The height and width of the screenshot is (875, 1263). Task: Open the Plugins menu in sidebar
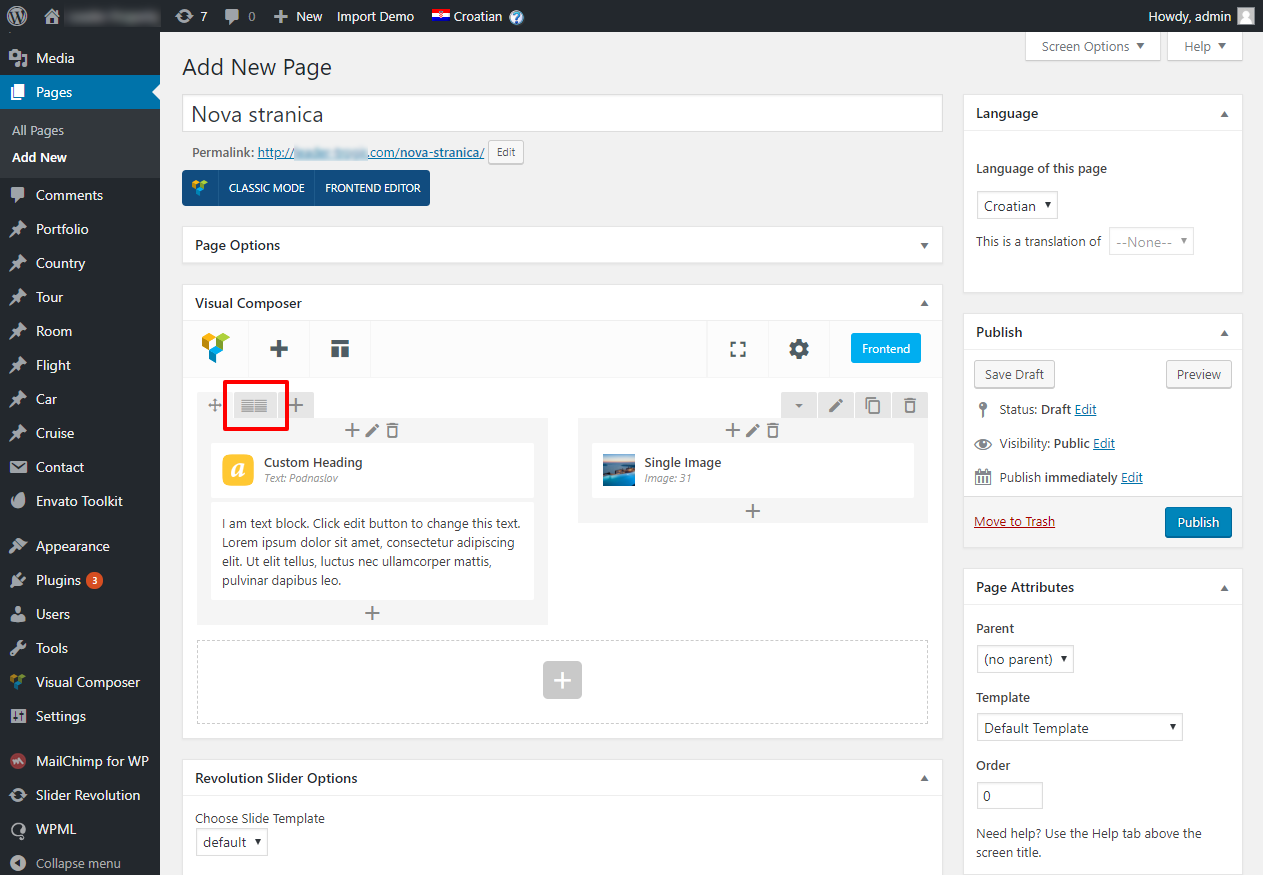tap(58, 580)
